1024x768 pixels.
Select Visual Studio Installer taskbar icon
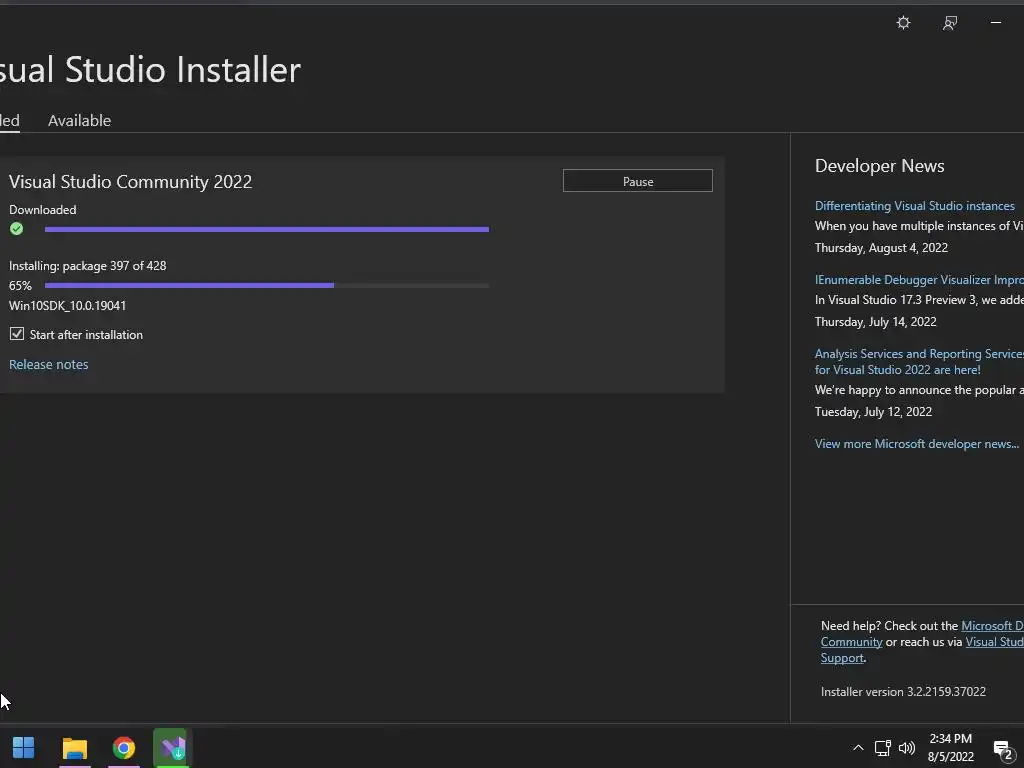173,748
